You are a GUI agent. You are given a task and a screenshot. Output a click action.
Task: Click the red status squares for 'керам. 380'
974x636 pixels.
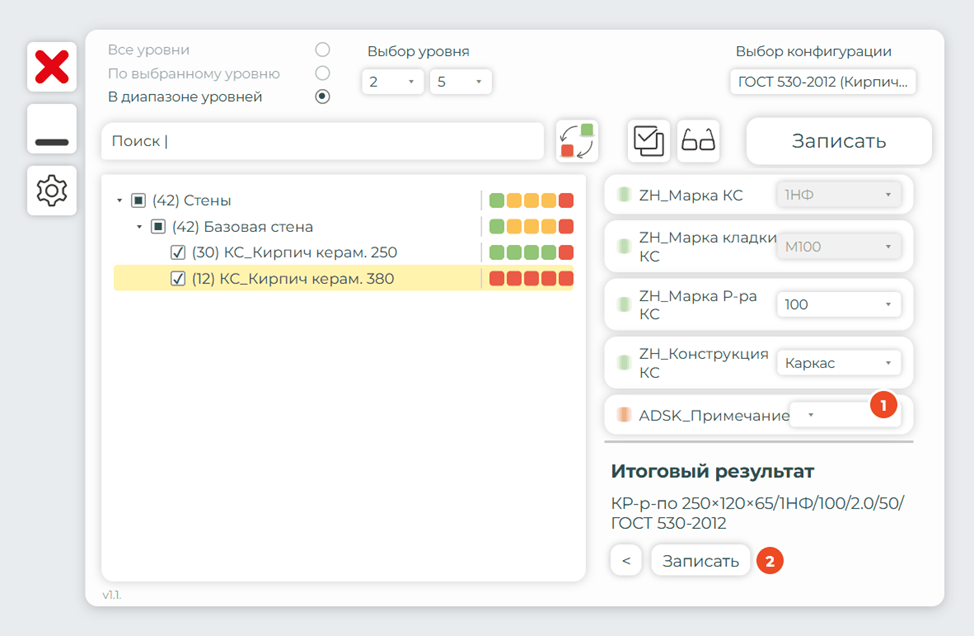[531, 278]
